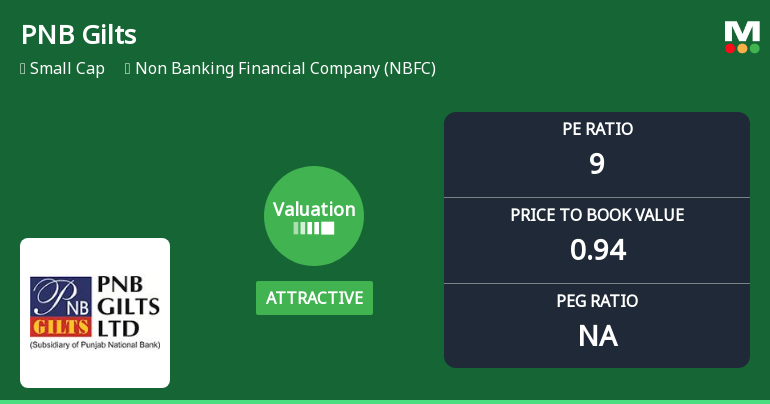770x404 pixels.
Task: Select the Small Cap label
Action: coord(67,68)
